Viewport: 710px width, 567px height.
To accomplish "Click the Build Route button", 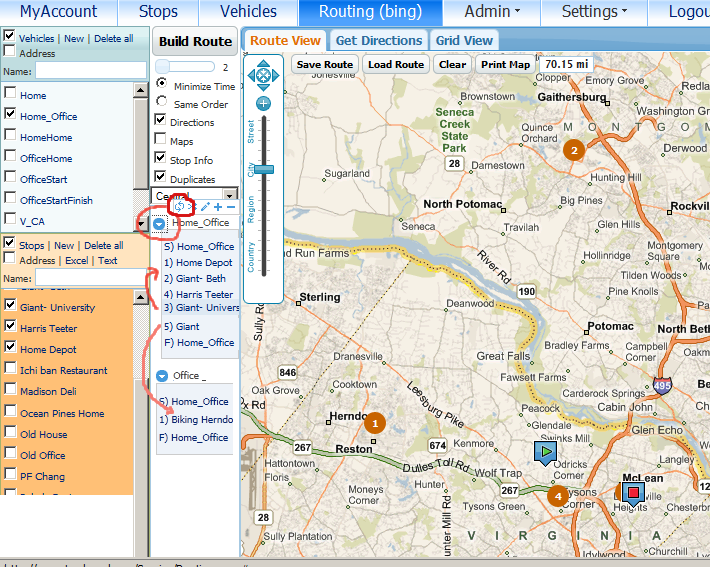I will 195,42.
